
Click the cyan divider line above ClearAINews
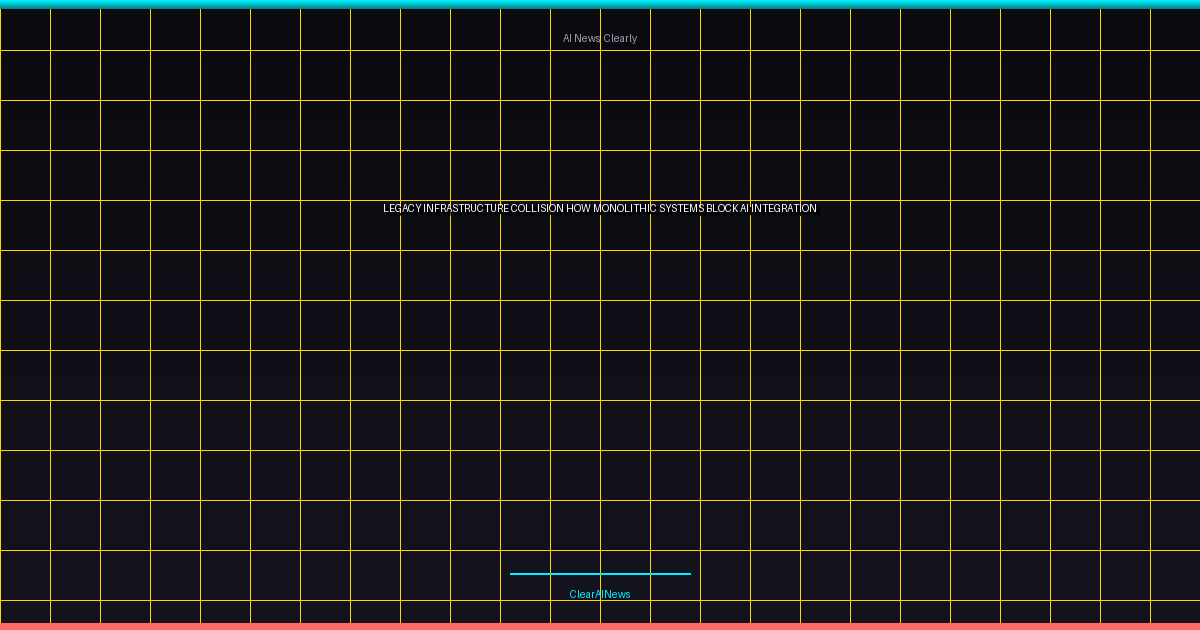click(600, 574)
